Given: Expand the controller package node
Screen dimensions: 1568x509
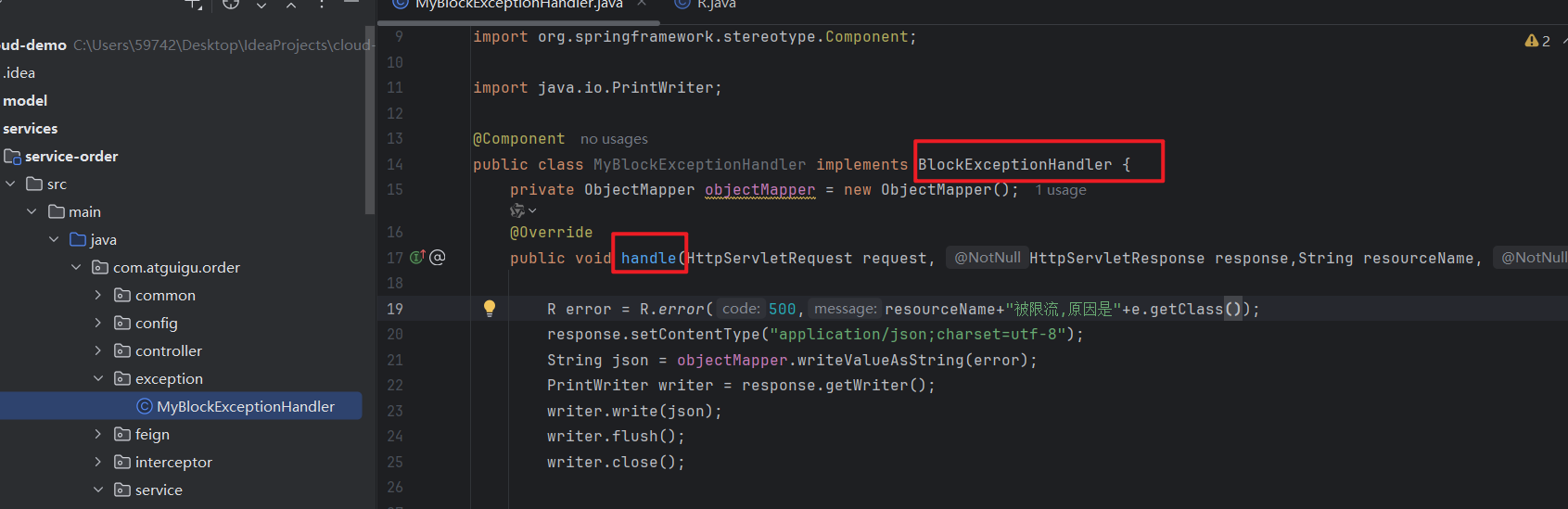Looking at the screenshot, I should [x=98, y=350].
